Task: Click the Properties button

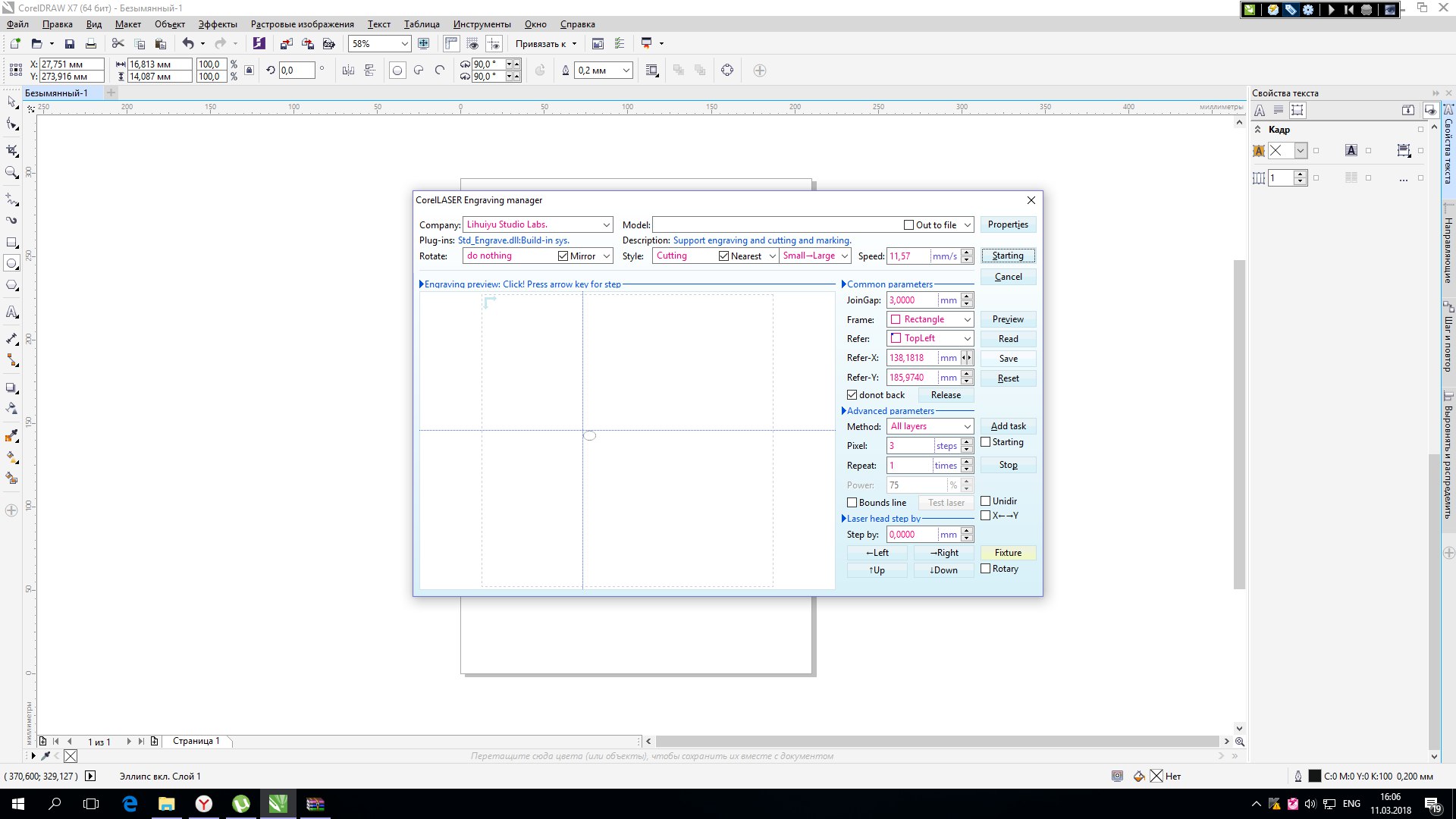Action: click(x=1008, y=224)
